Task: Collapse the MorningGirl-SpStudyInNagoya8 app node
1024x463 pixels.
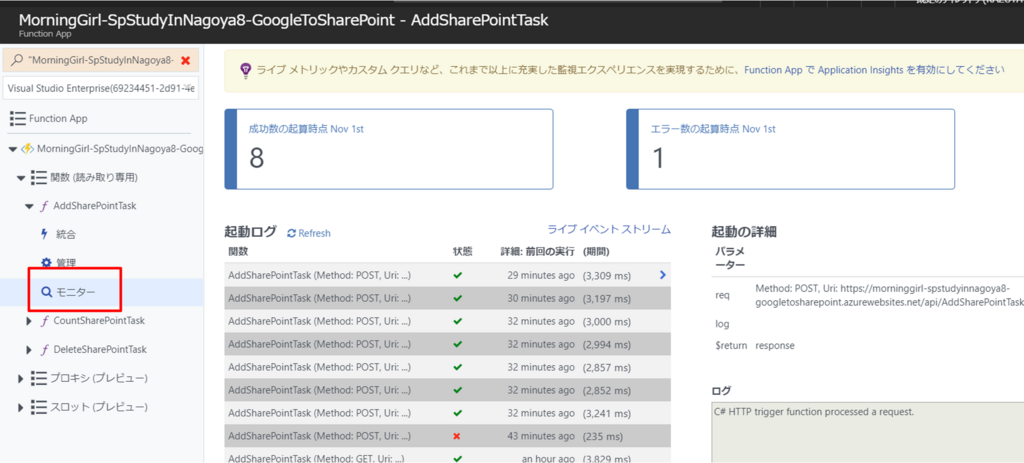Action: point(12,149)
